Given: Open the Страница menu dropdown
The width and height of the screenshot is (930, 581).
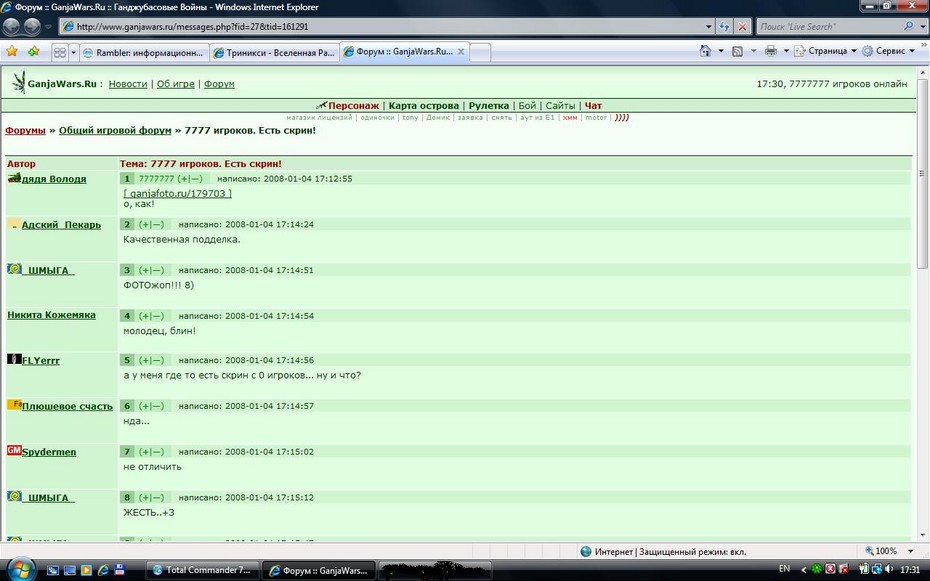Looking at the screenshot, I should click(x=826, y=51).
